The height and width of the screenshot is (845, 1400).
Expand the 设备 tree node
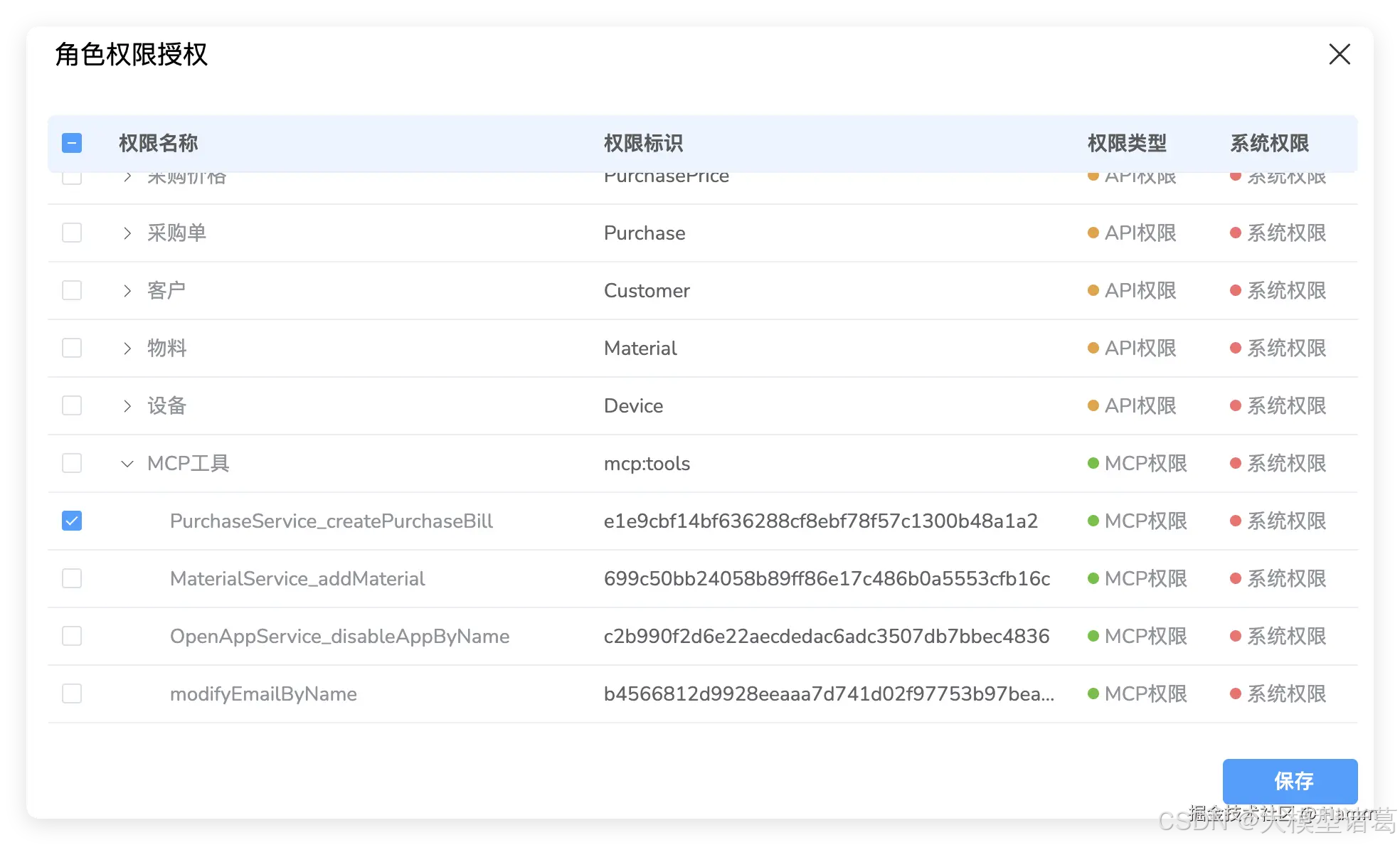click(x=127, y=406)
